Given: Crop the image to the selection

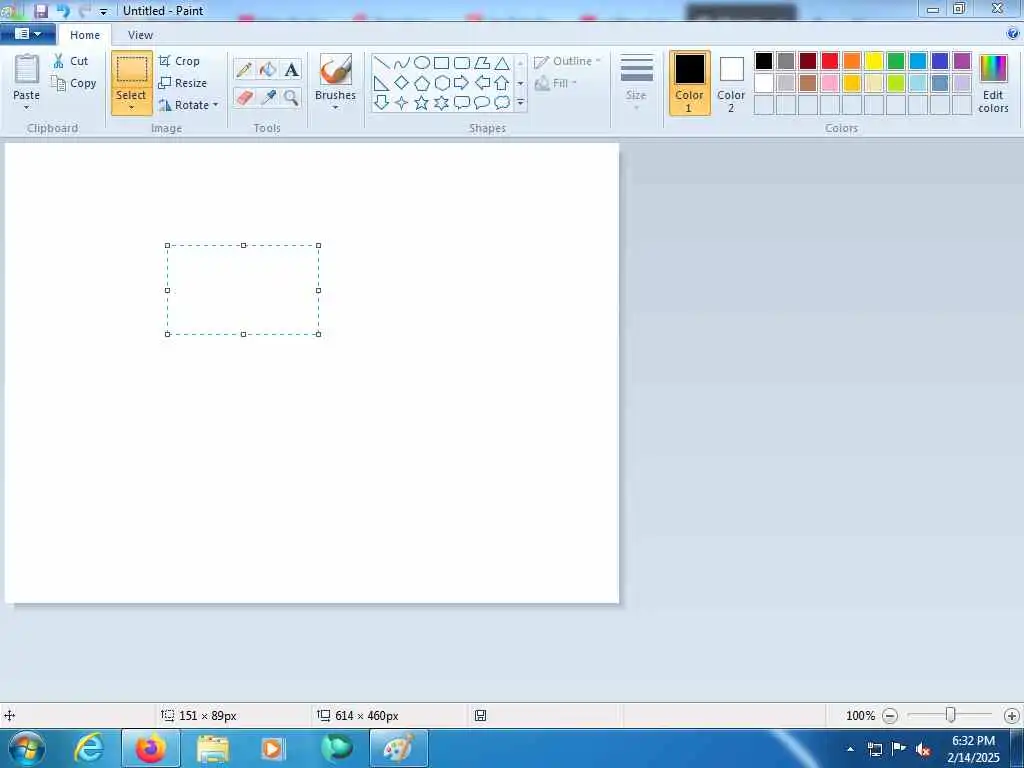Looking at the screenshot, I should point(179,61).
